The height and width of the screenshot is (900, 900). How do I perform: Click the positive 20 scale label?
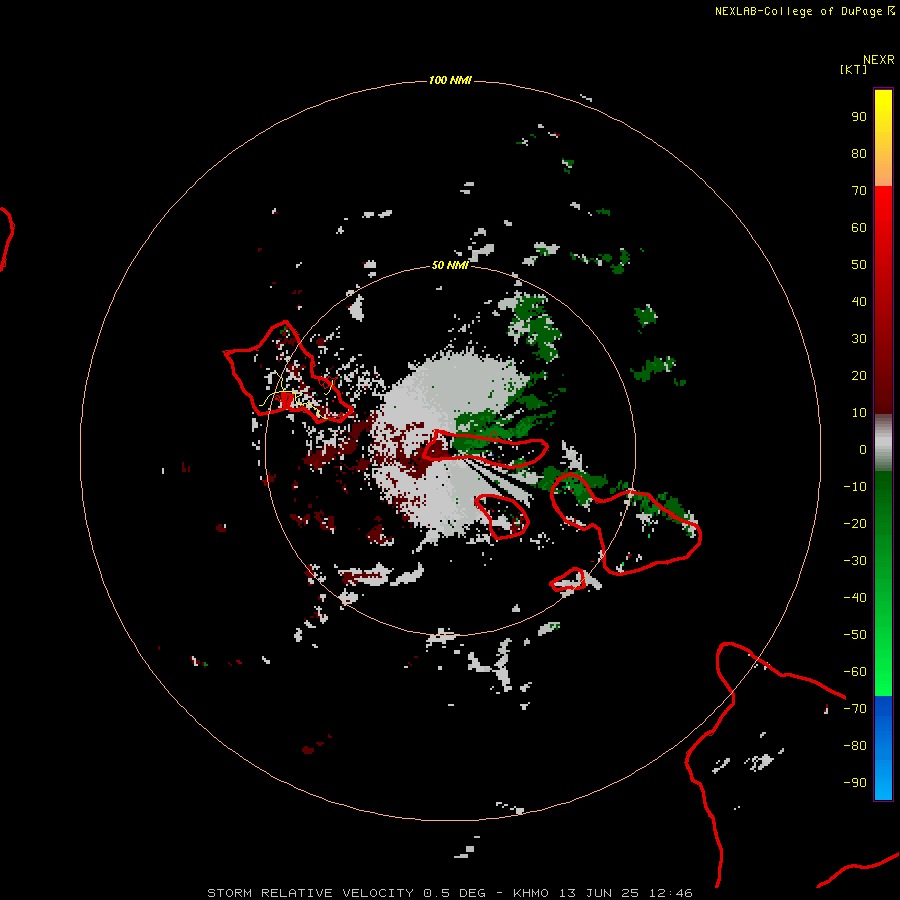pos(859,375)
